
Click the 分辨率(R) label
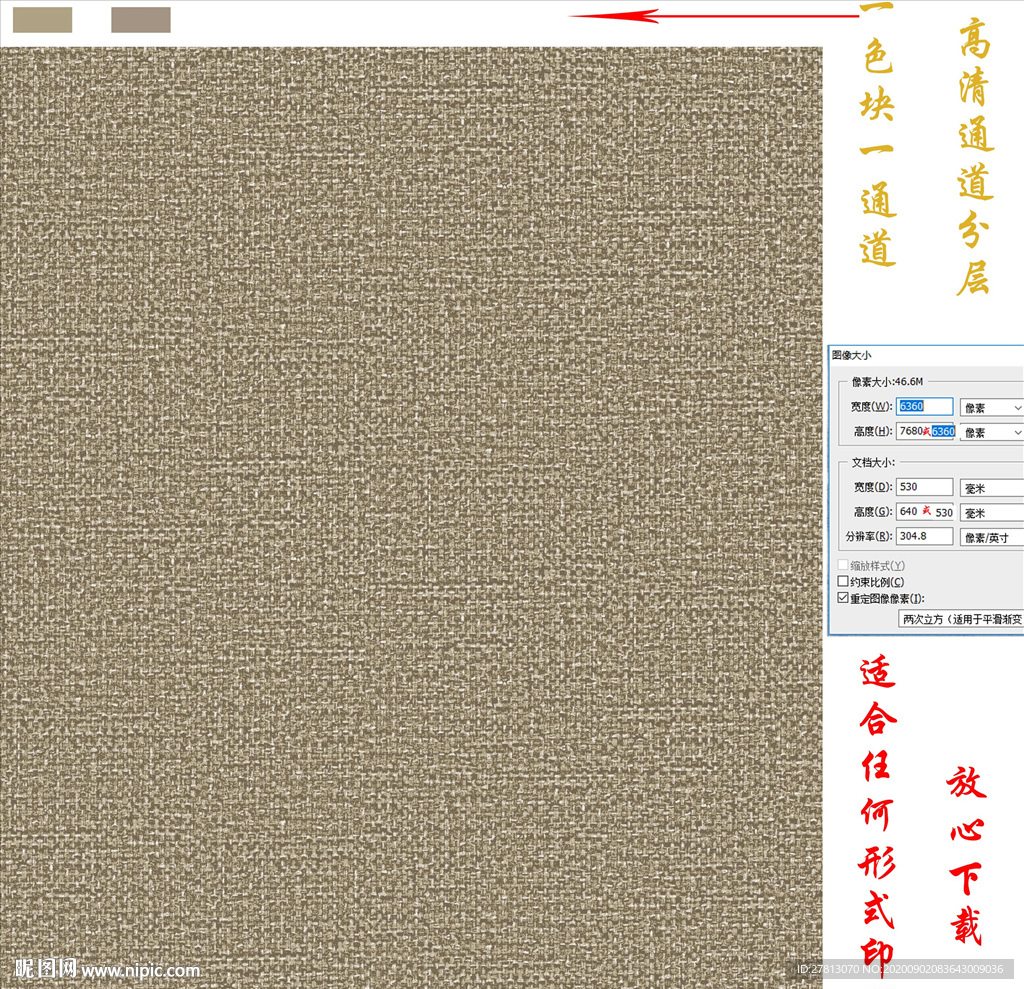click(869, 536)
